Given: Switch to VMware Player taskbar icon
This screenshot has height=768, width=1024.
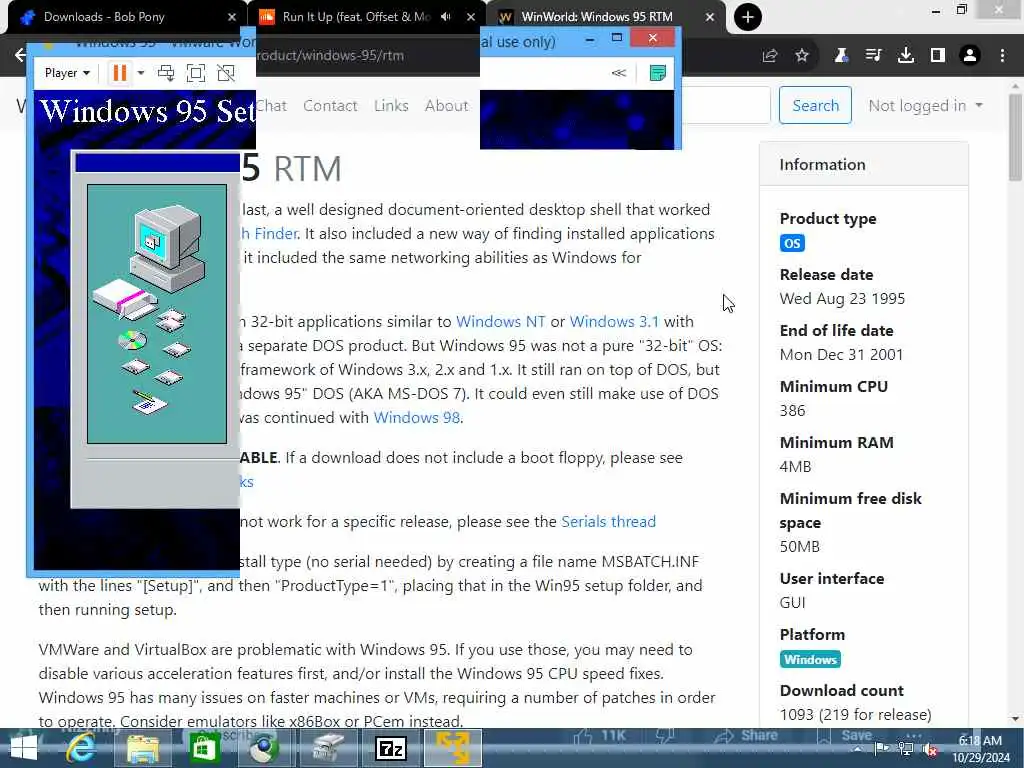Looking at the screenshot, I should point(453,748).
